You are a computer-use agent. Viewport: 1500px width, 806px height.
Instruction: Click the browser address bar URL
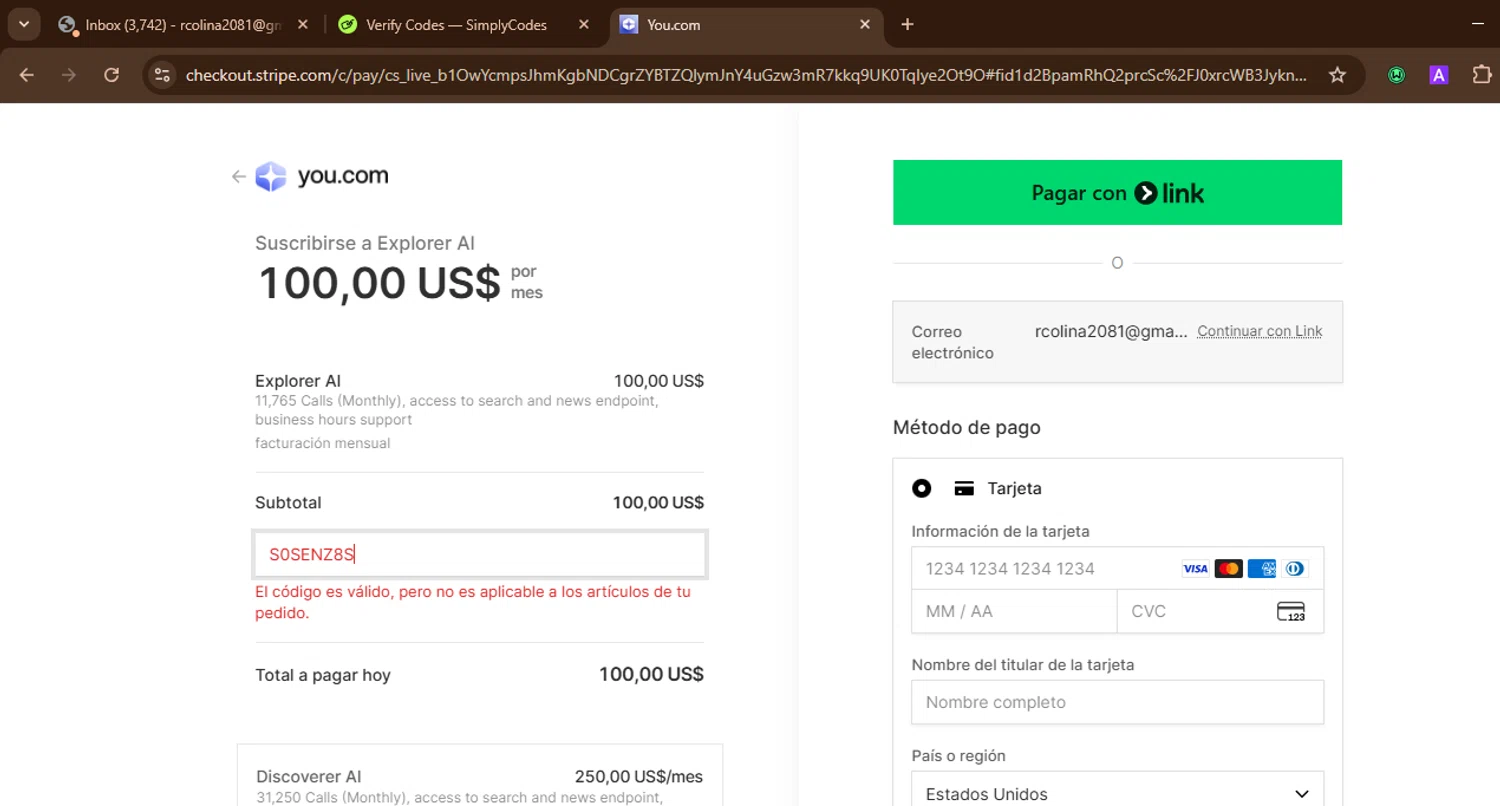tap(745, 75)
